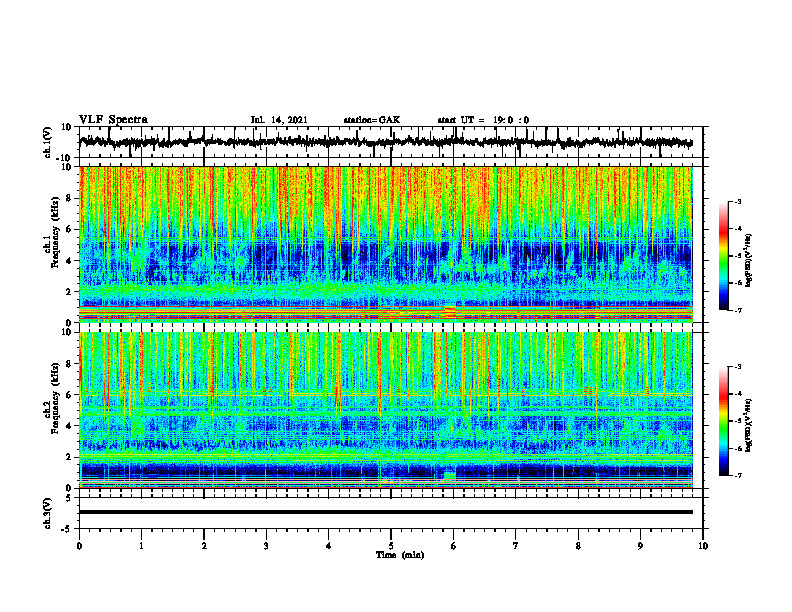Click the ch.2 spectrogram color bar
The height and width of the screenshot is (612, 792).
click(x=723, y=421)
